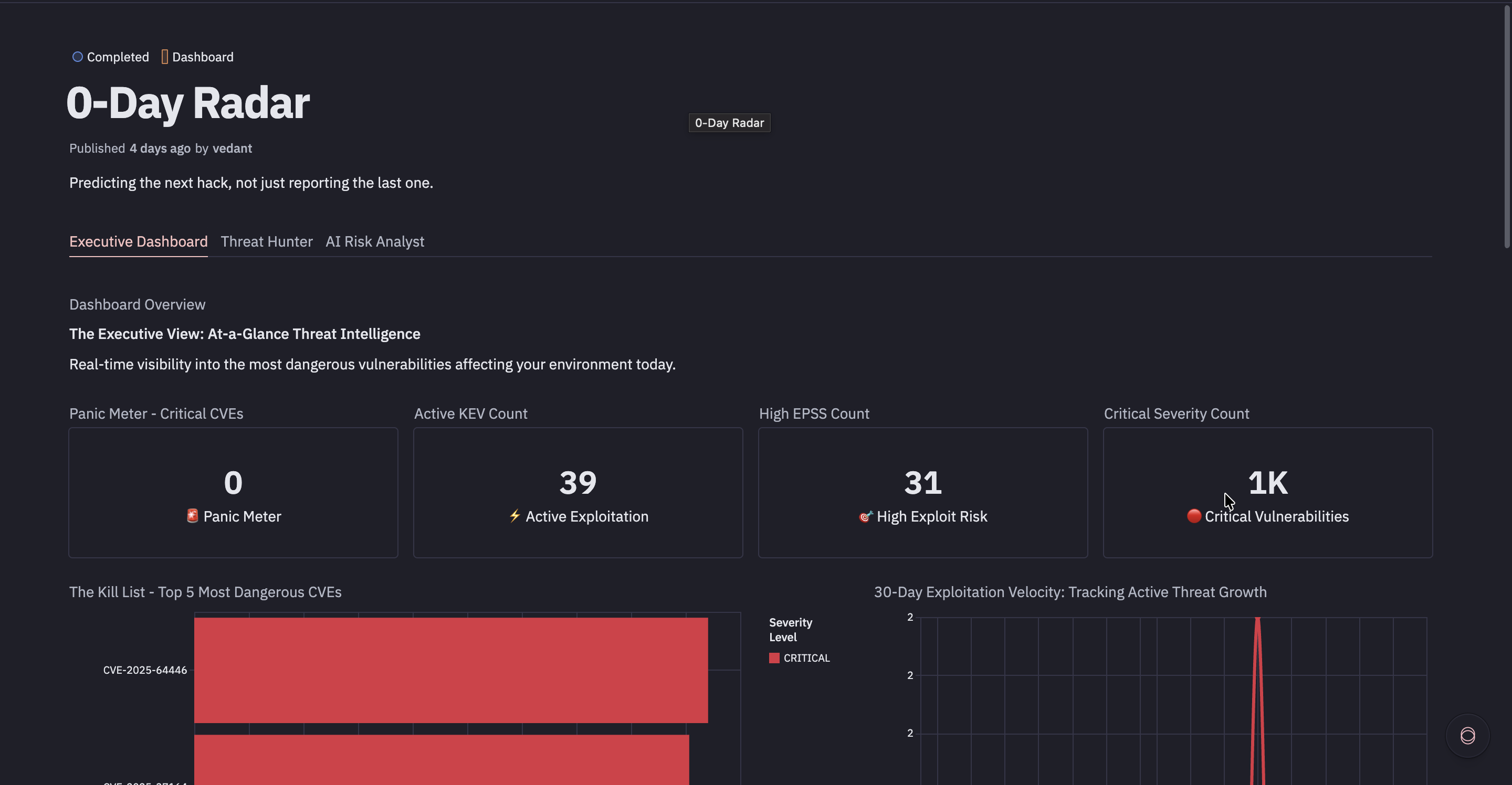The width and height of the screenshot is (1512, 785).
Task: Select the Executive Dashboard tab
Action: (x=139, y=242)
